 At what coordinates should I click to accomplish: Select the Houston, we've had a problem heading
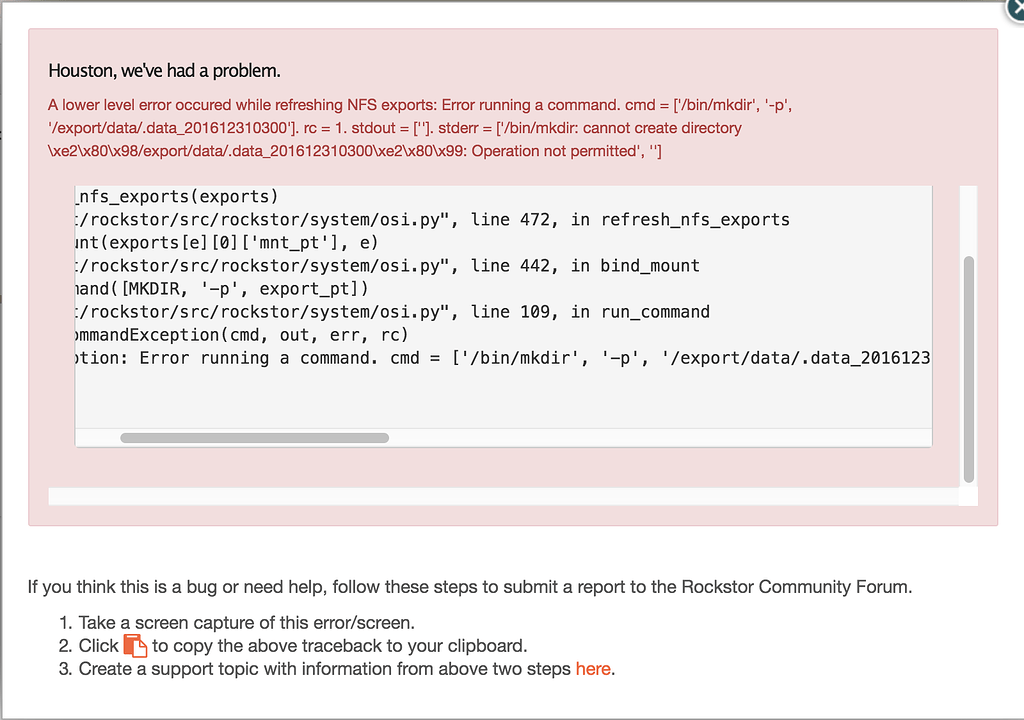click(161, 71)
